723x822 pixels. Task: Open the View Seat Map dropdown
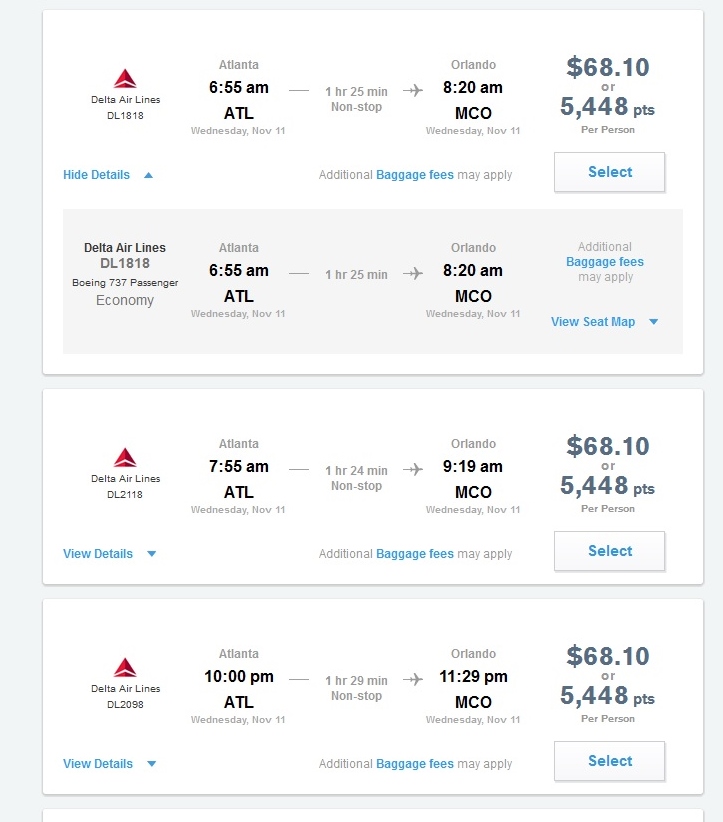click(653, 322)
